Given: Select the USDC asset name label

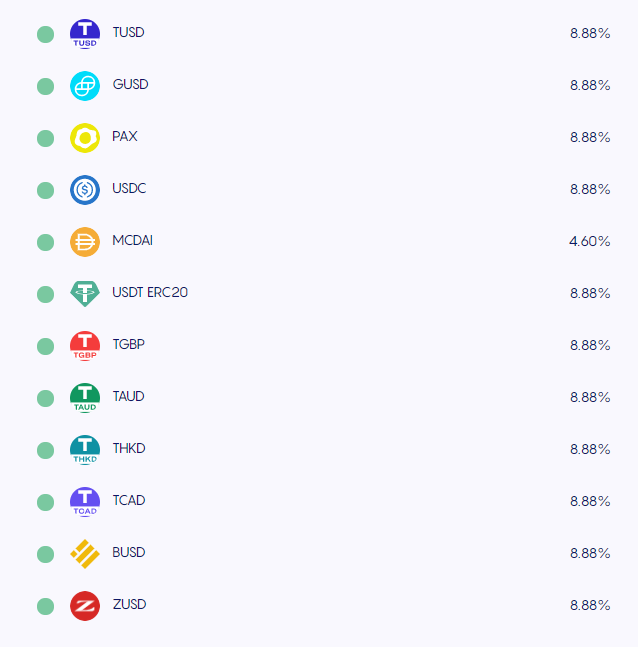Looking at the screenshot, I should tap(129, 188).
